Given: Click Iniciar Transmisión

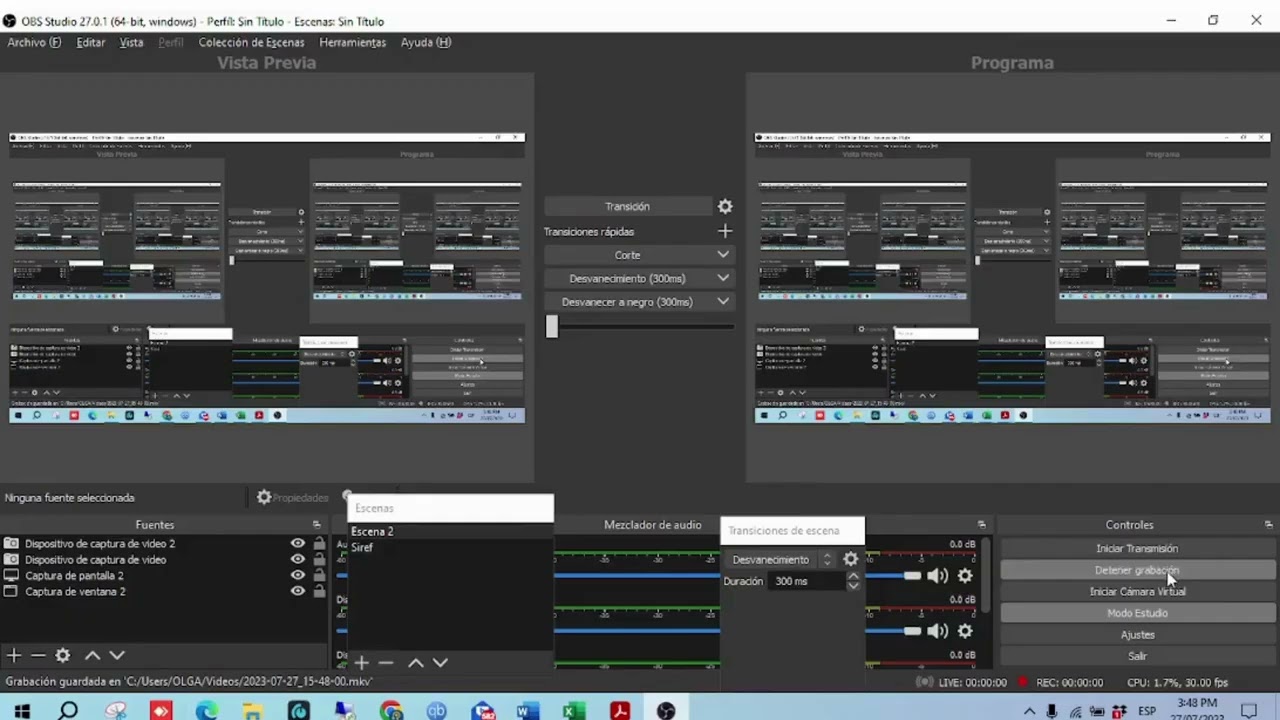Looking at the screenshot, I should [x=1137, y=548].
